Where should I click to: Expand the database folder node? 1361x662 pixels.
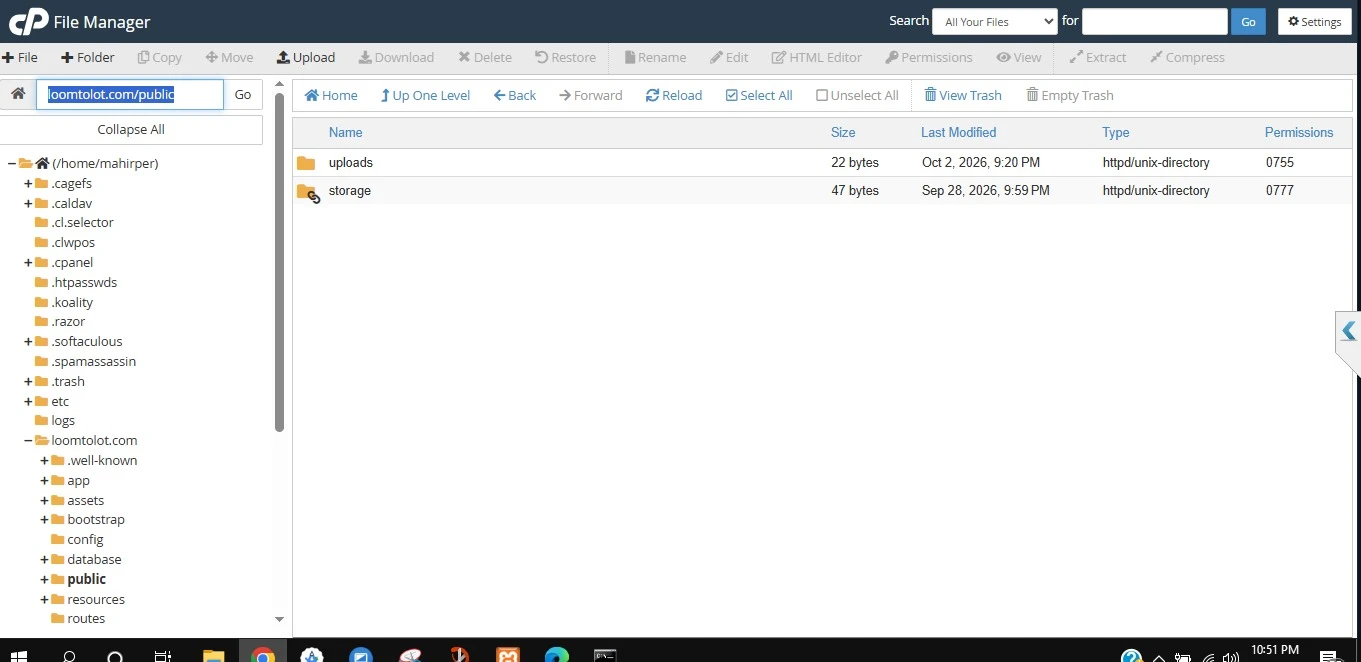click(x=45, y=559)
